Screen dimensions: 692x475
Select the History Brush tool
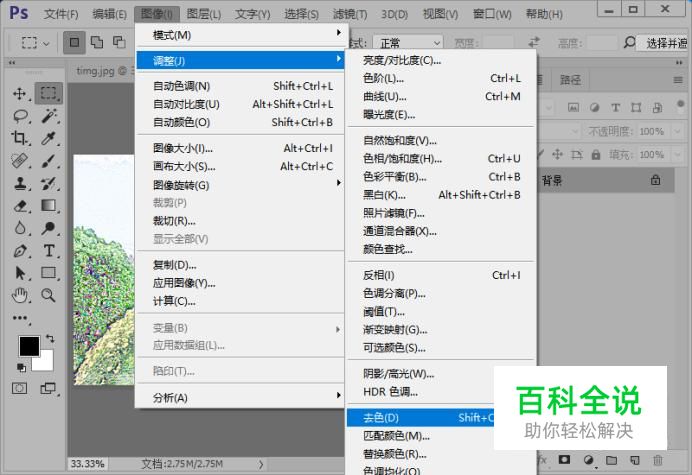pos(49,183)
